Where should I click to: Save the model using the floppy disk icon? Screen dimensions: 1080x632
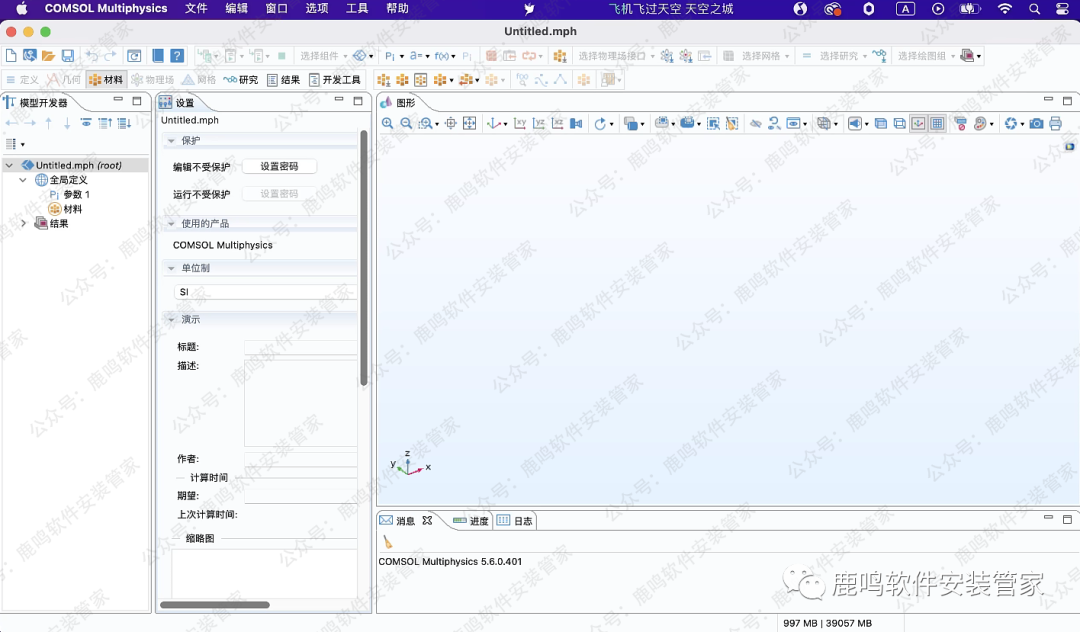68,56
